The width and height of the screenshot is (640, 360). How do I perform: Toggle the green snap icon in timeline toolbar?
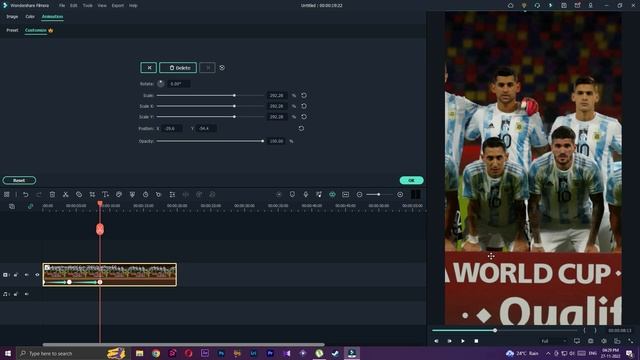tap(332, 195)
